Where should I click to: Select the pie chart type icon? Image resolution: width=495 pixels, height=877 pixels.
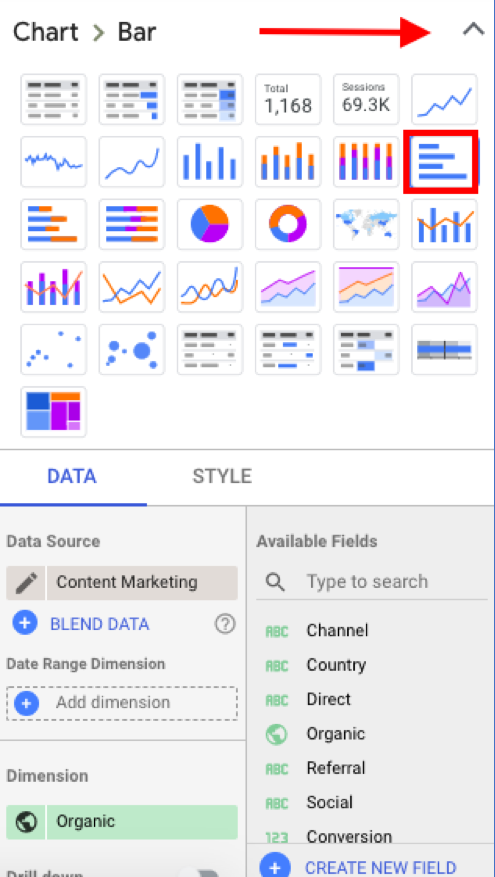click(210, 224)
